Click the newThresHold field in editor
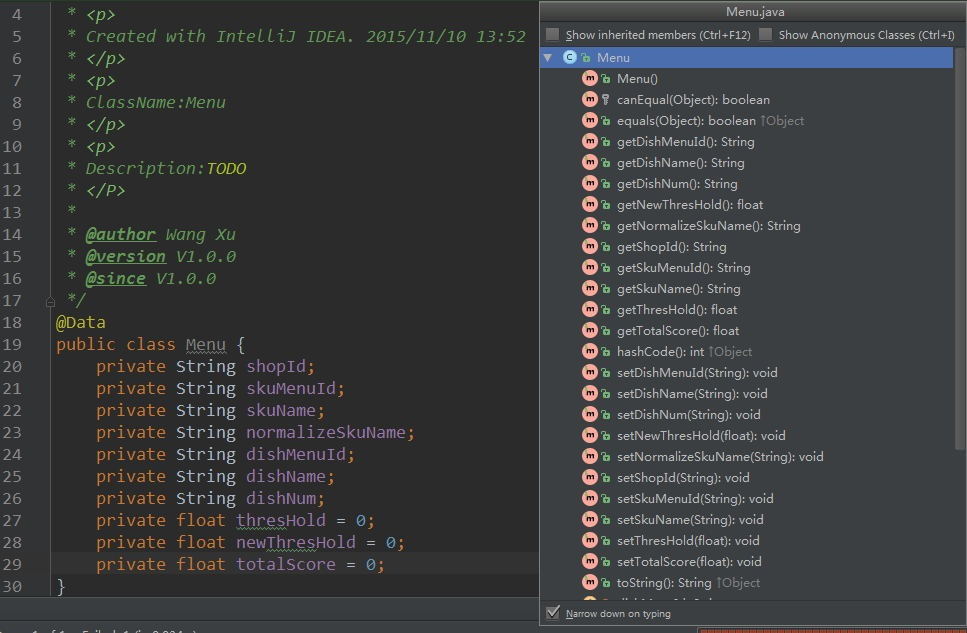This screenshot has width=967, height=633. click(x=295, y=542)
